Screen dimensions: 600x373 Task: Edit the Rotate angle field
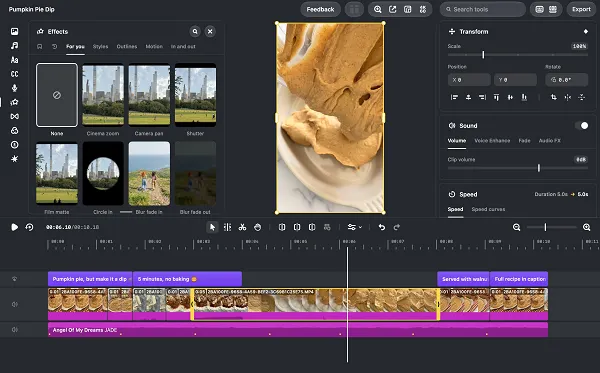click(567, 80)
